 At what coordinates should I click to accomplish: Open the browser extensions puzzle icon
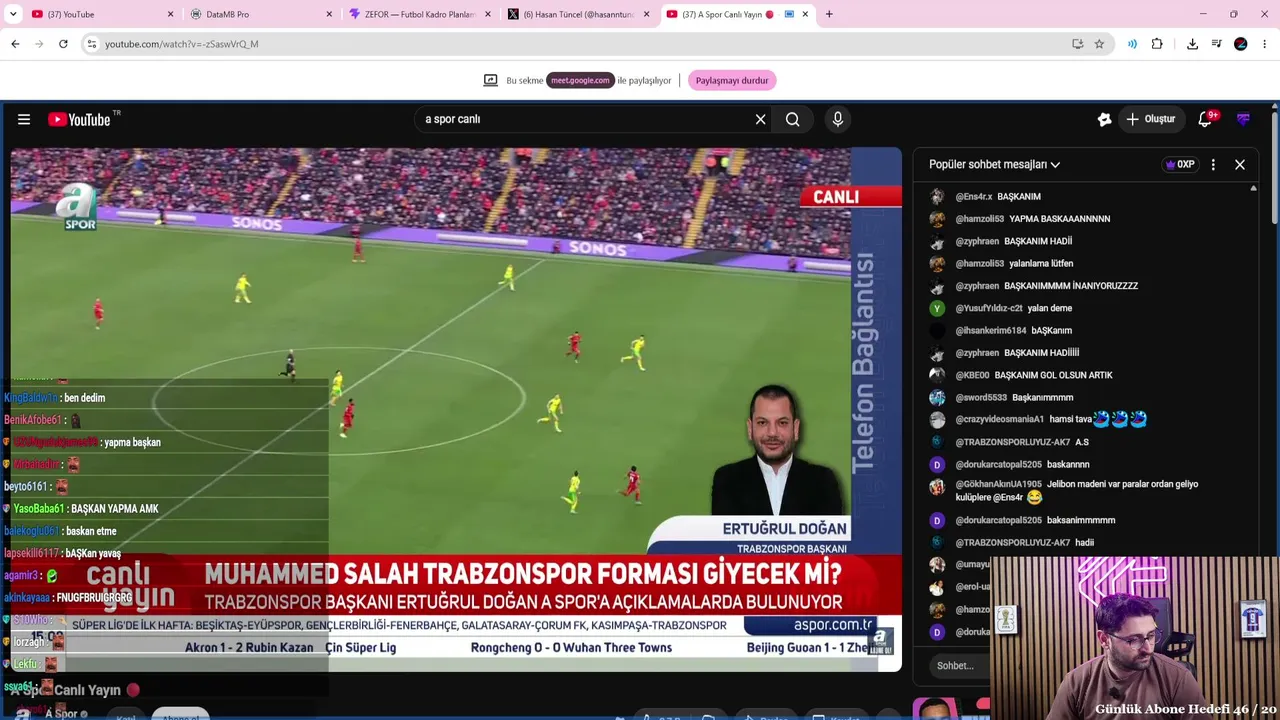(1157, 44)
